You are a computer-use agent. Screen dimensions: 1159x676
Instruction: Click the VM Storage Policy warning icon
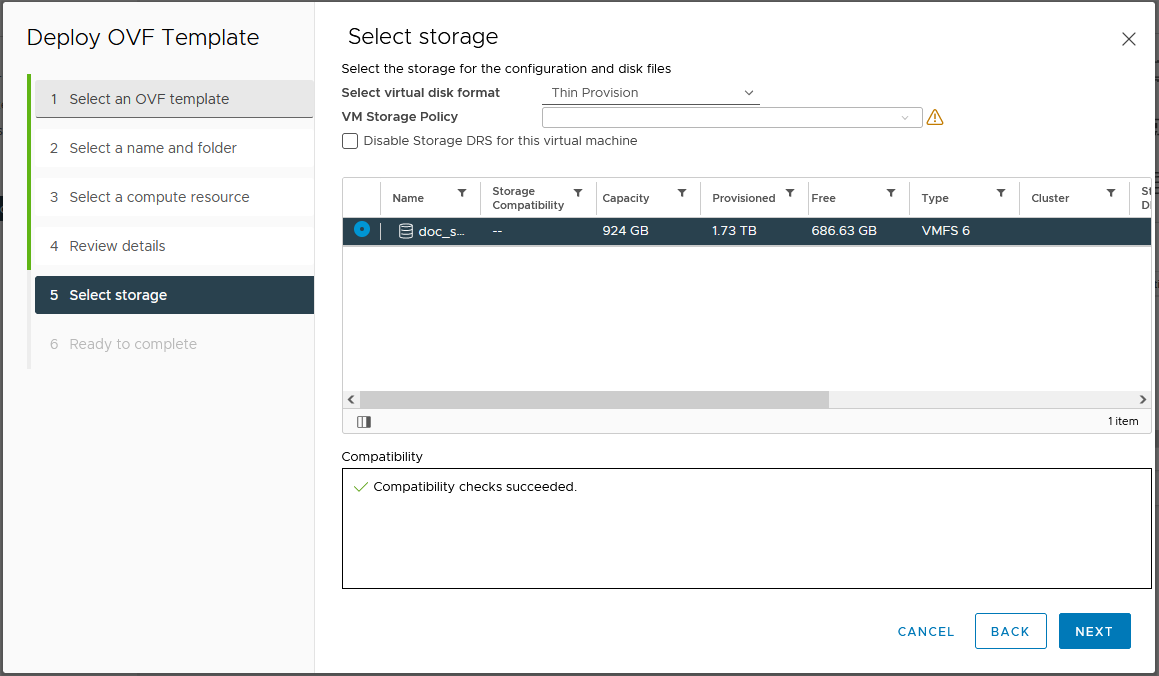[x=935, y=117]
